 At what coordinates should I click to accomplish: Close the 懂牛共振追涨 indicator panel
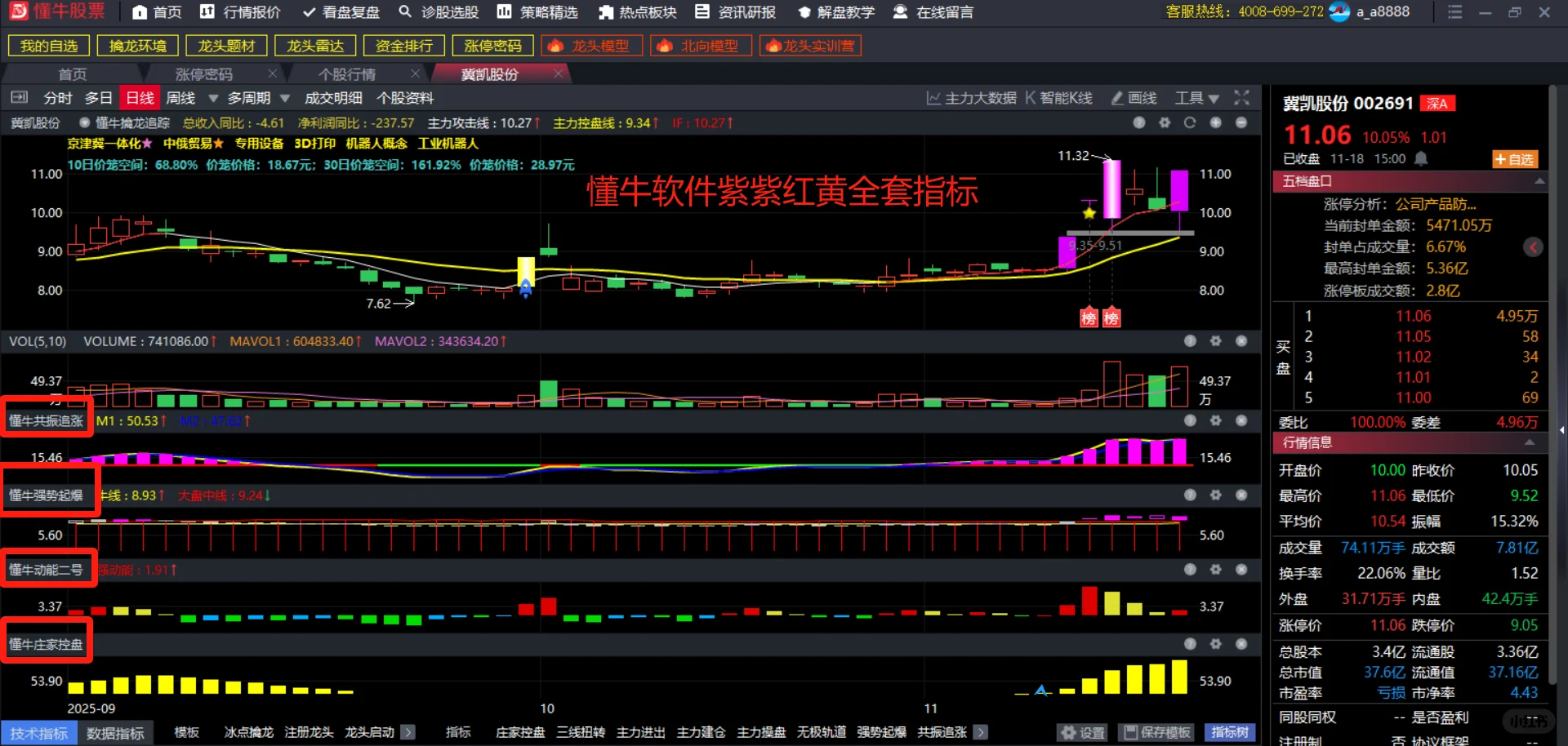(x=1241, y=421)
